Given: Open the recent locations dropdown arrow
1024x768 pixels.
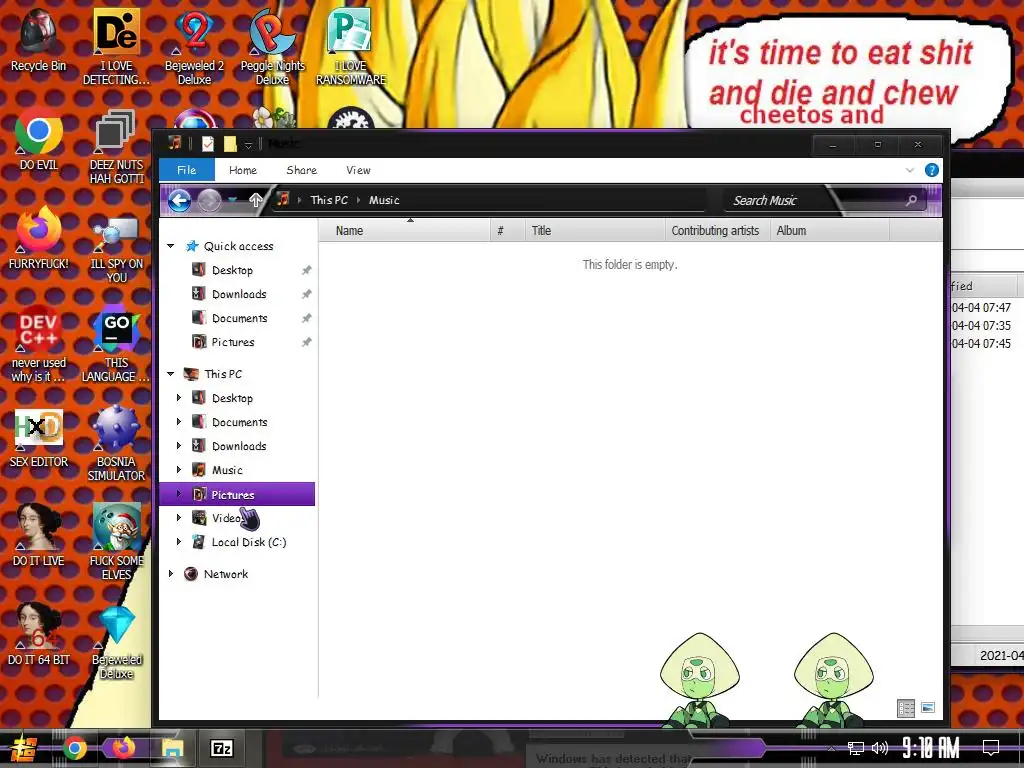Looking at the screenshot, I should [232, 200].
